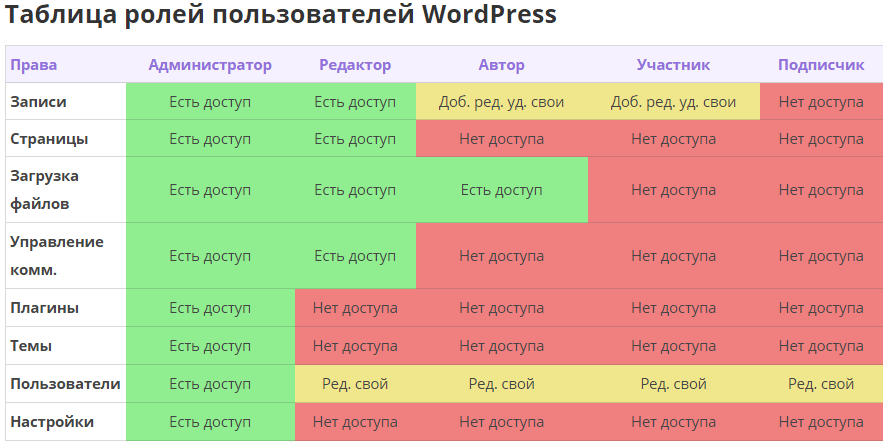Select Участник cell in Загрузка файлов row
Image resolution: width=891 pixels, height=448 pixels.
click(x=673, y=190)
